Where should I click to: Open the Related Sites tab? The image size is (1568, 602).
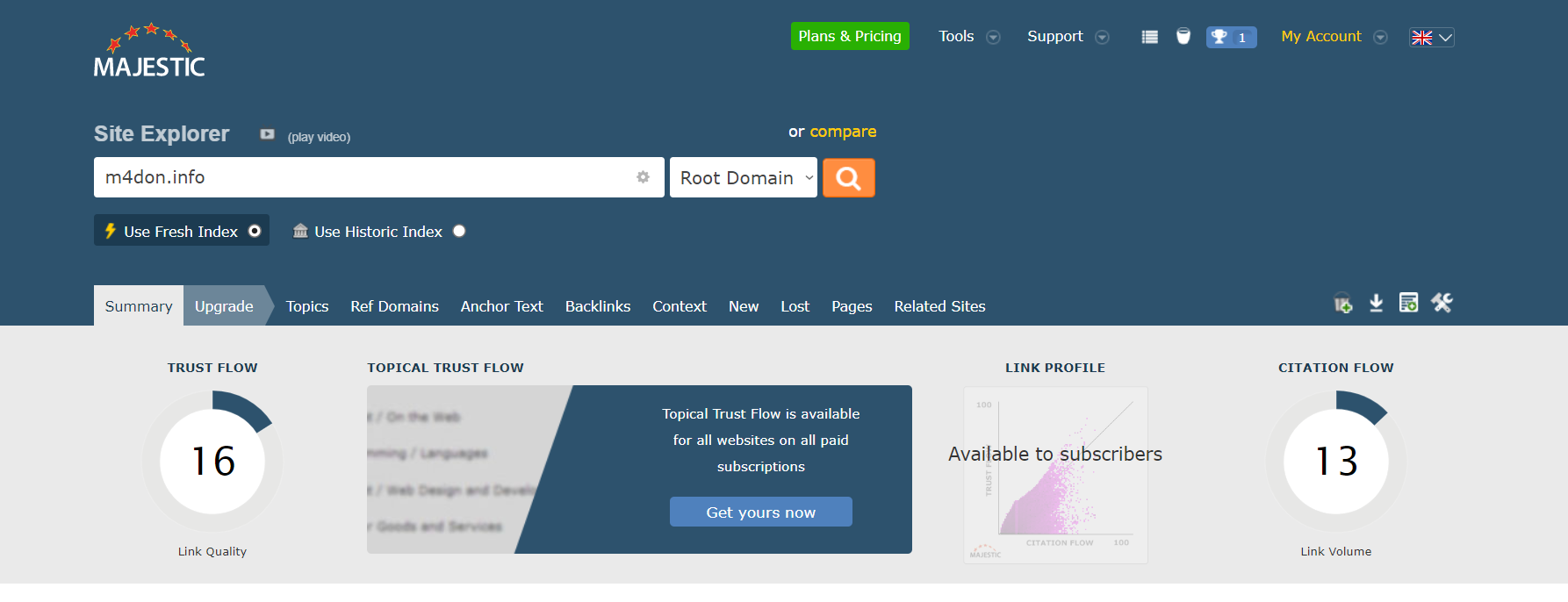pos(939,306)
